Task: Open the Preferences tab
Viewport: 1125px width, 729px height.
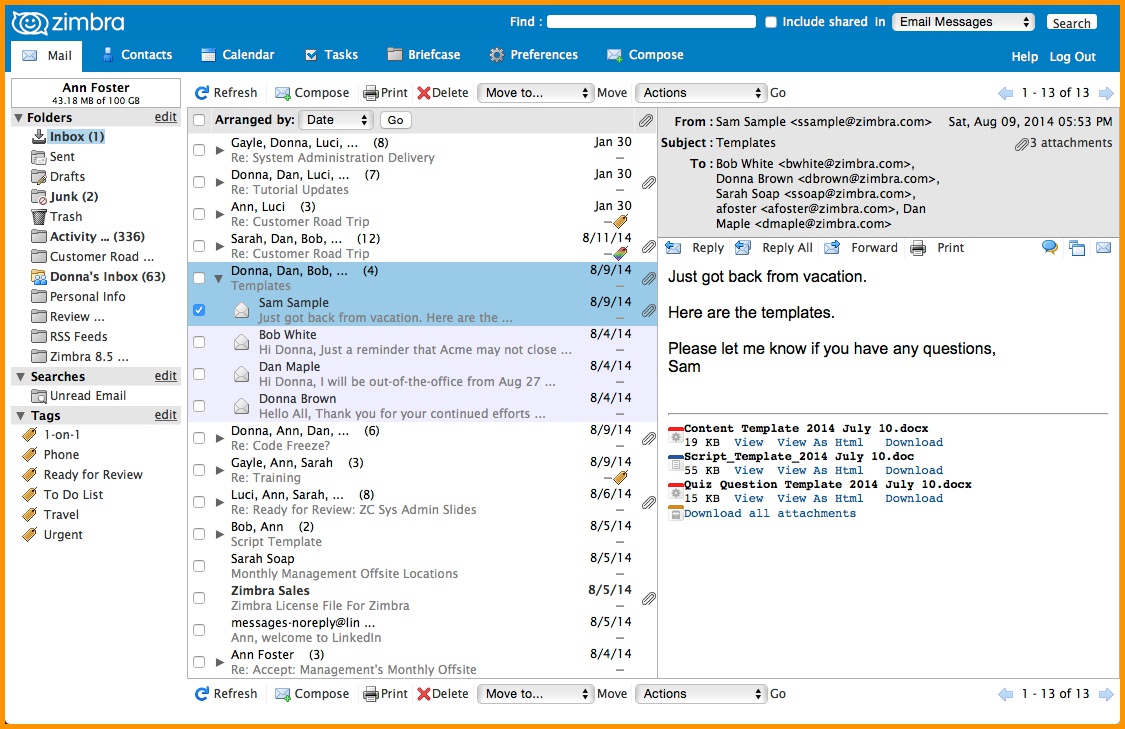Action: (x=533, y=55)
